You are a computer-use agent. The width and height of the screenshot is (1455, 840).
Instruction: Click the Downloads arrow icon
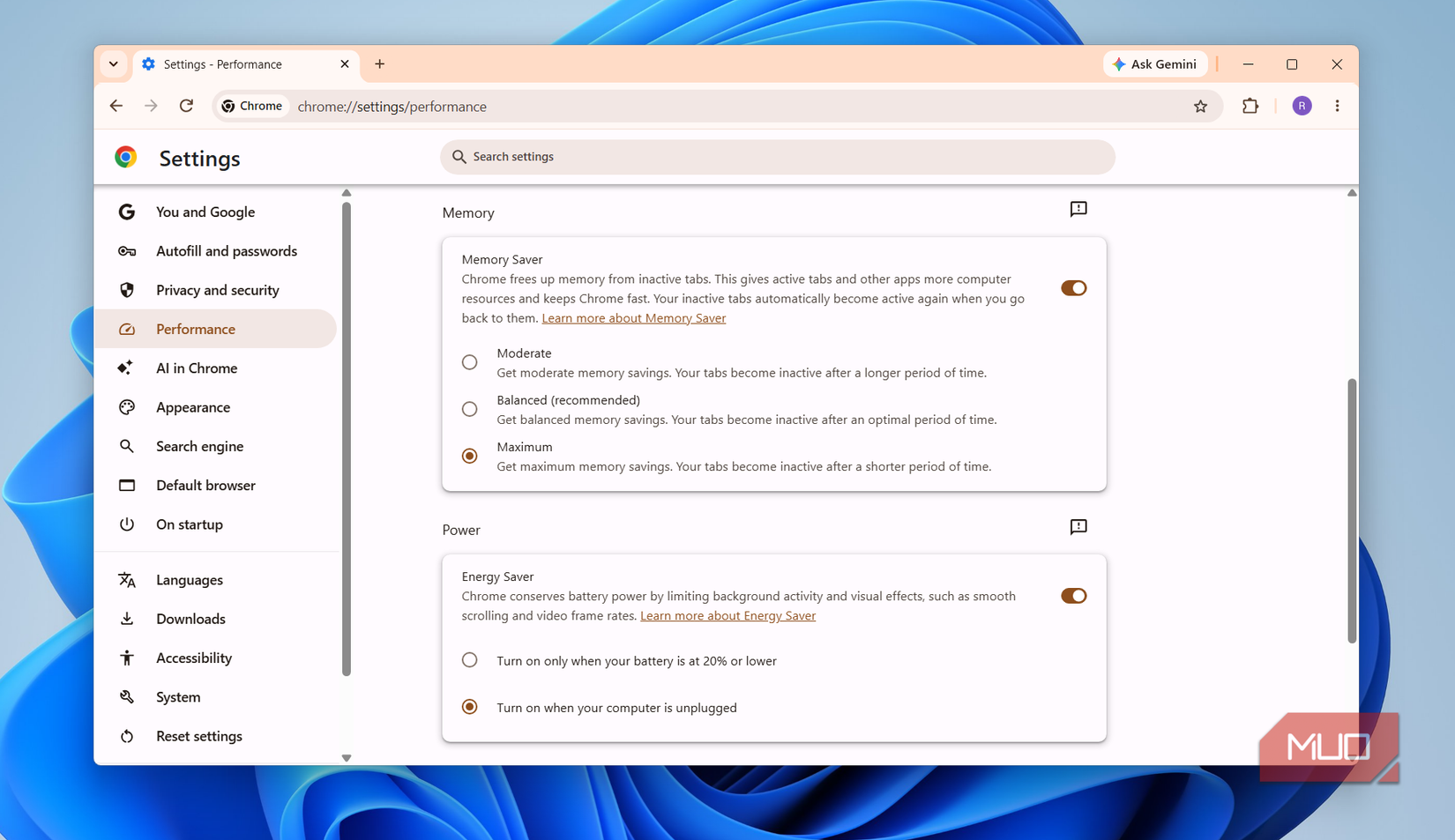pos(127,619)
